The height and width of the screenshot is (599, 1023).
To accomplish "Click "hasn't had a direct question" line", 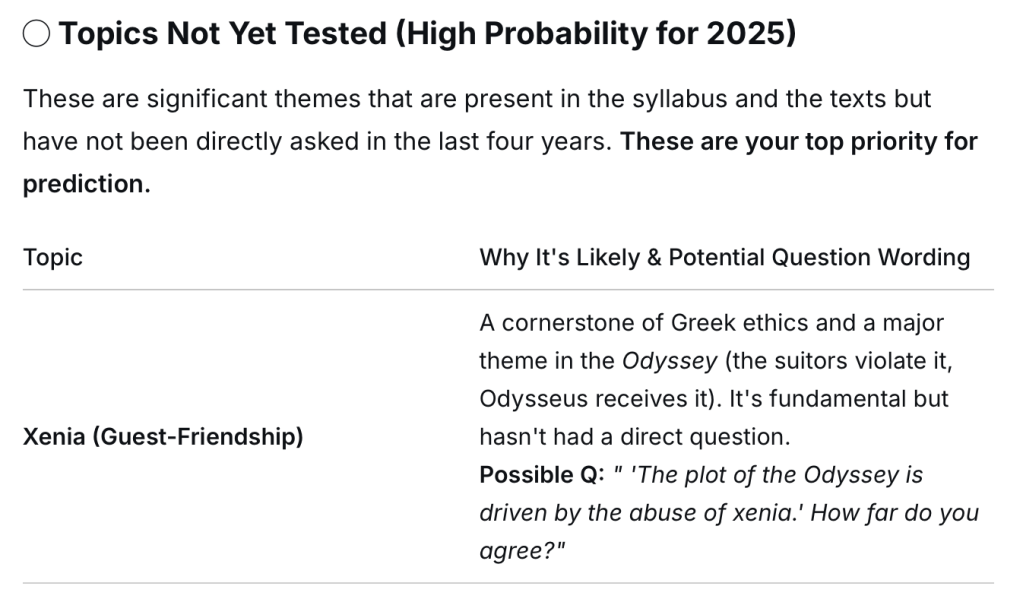I will 635,437.
